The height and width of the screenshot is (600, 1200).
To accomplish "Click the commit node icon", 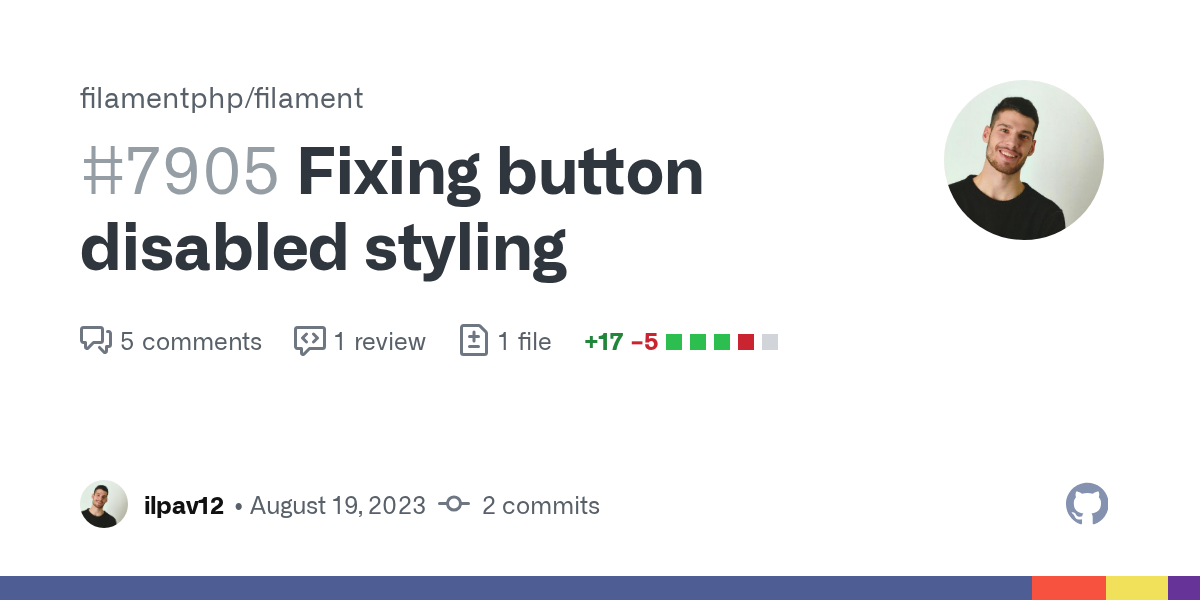I will pos(453,505).
